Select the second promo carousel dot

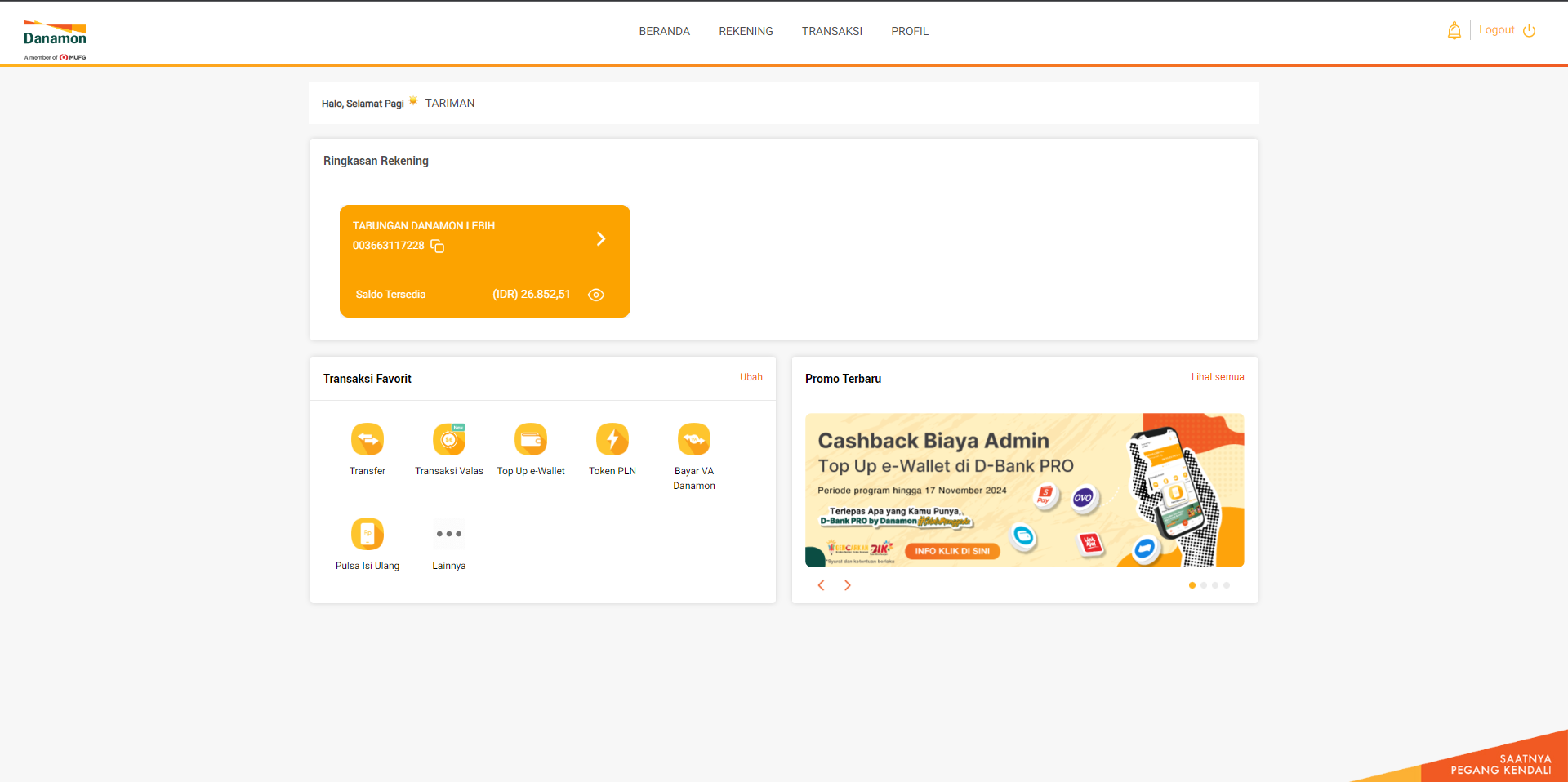(x=1204, y=585)
